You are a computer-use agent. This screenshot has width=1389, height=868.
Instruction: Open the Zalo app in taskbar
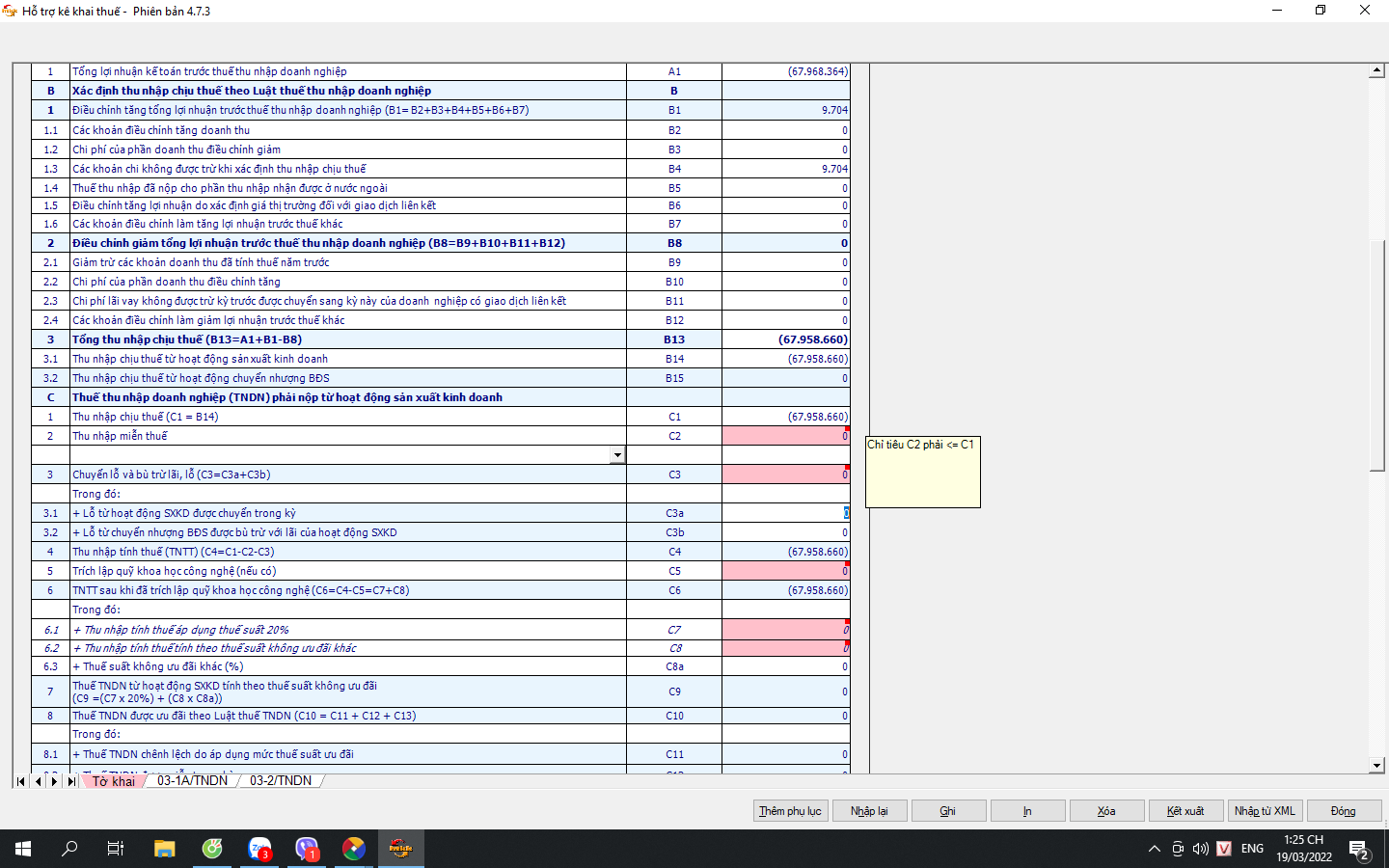coord(259,849)
